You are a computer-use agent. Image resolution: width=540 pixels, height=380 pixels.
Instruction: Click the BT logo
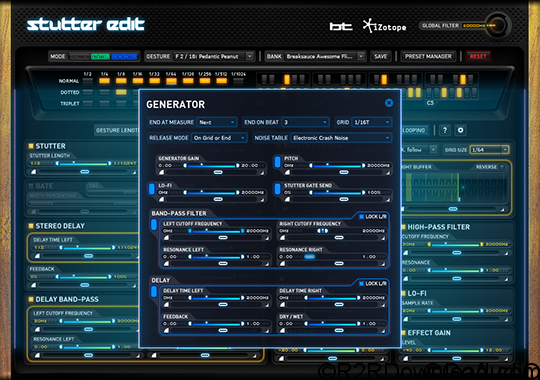[341, 27]
